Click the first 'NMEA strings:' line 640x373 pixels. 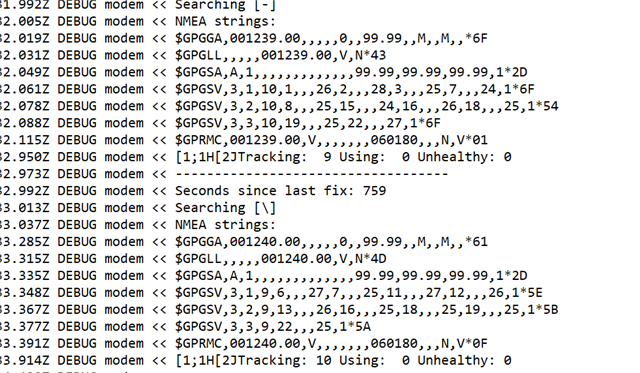pos(138,21)
